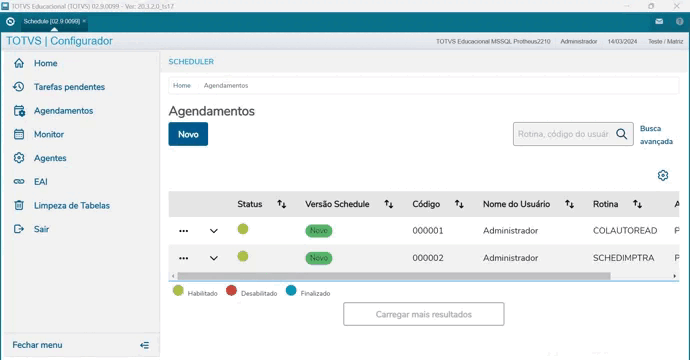The image size is (690, 360).
Task: Click Novo badge in row 000002
Action: (319, 258)
